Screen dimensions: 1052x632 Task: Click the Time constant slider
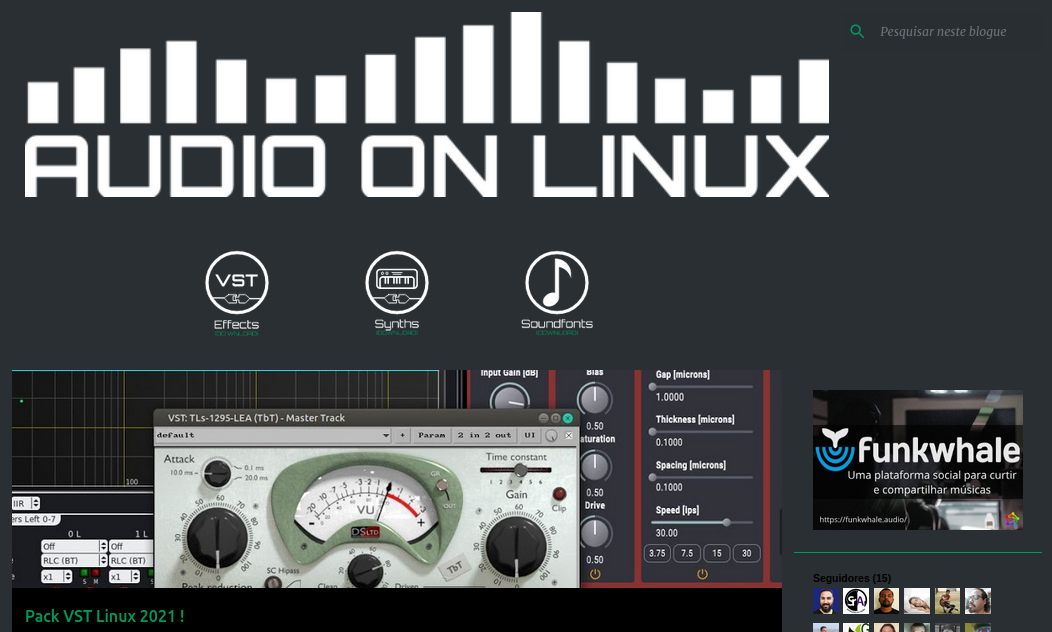point(516,471)
